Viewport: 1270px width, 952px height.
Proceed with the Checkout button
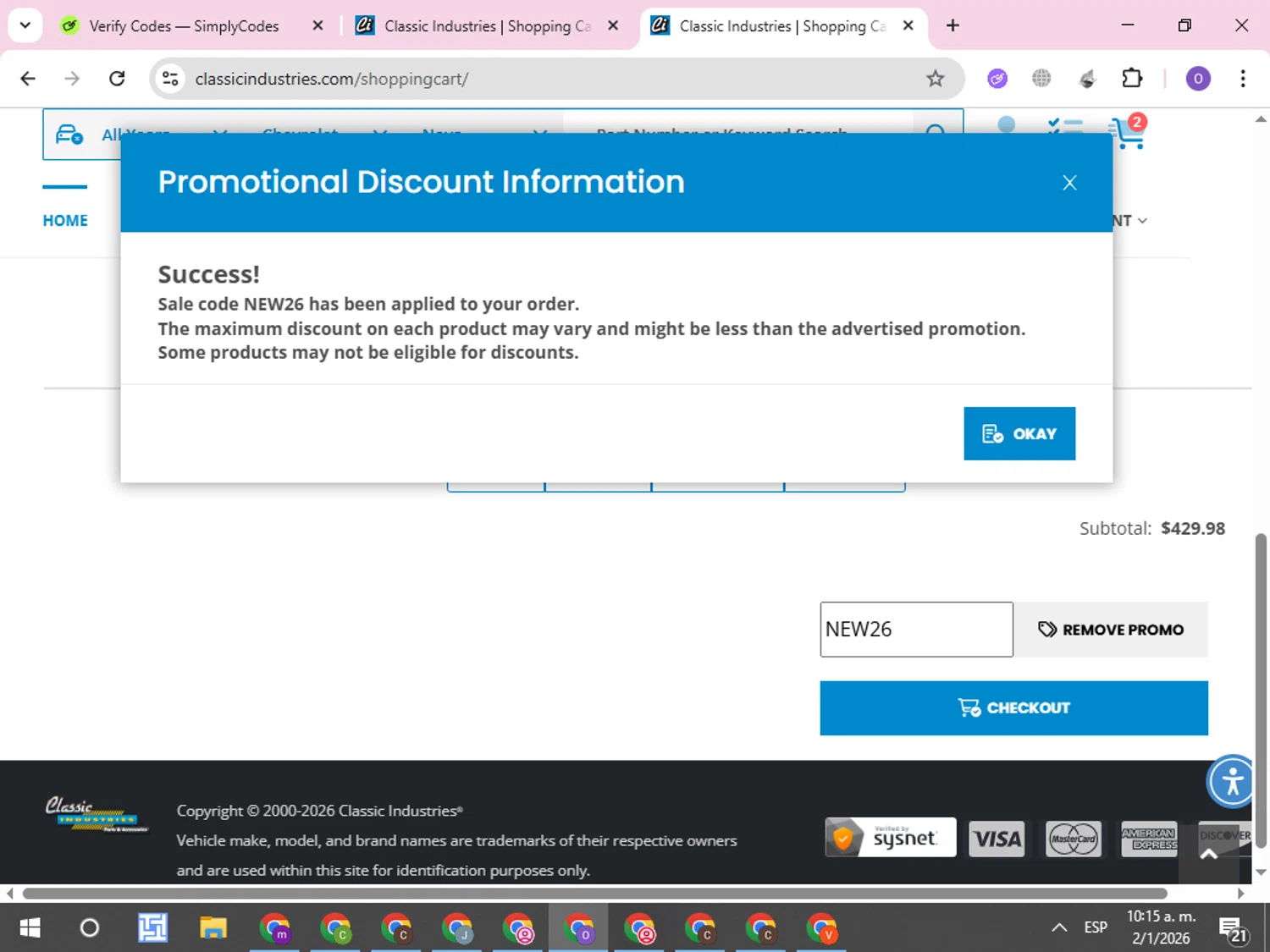click(1013, 707)
